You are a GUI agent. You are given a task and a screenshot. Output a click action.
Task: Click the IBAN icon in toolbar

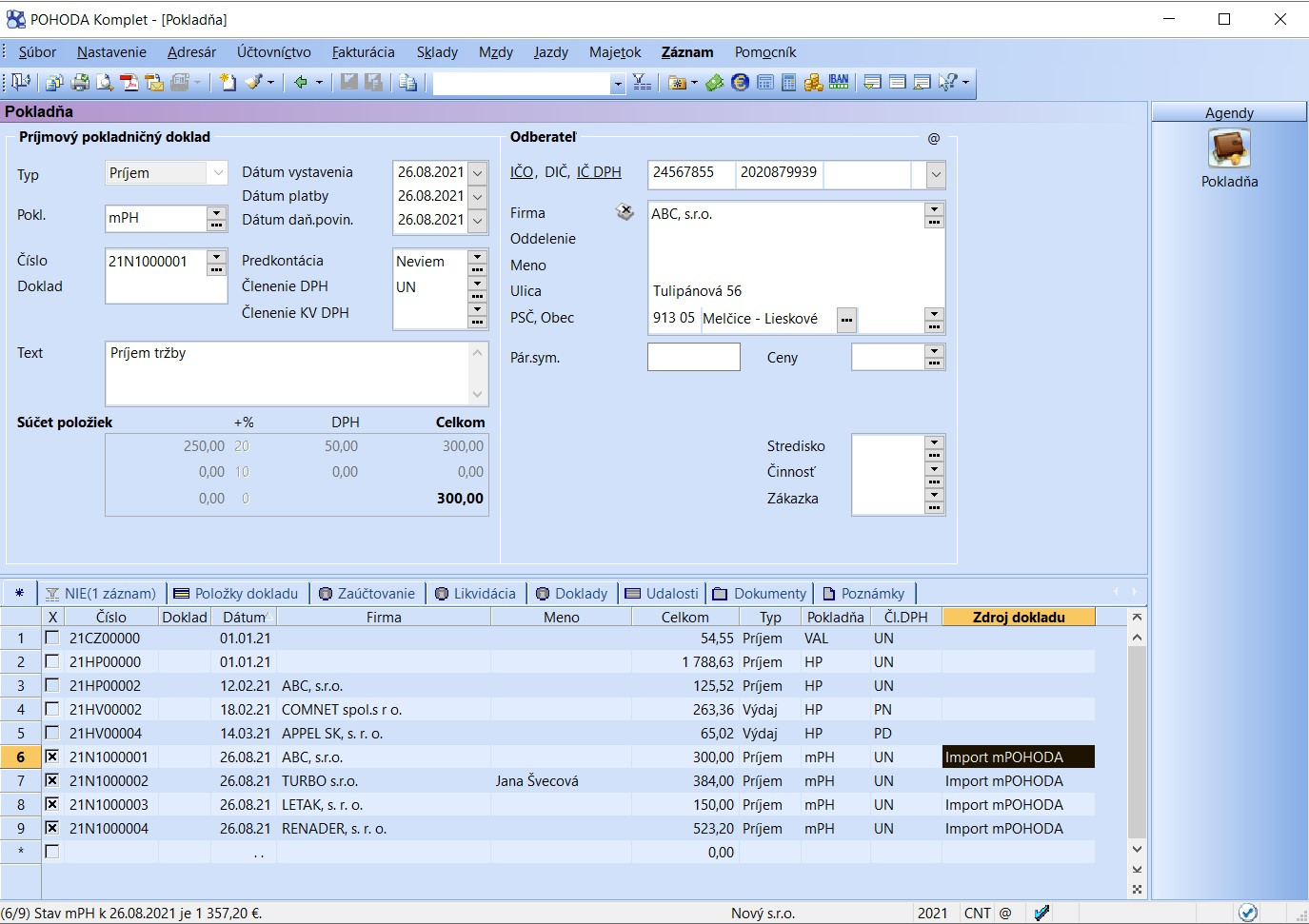coord(839,83)
